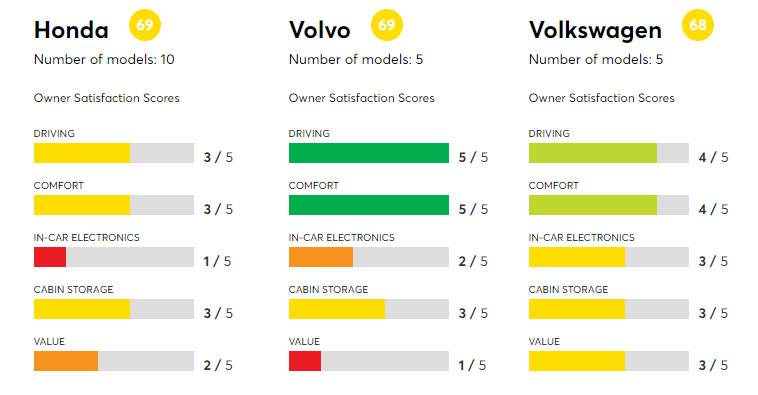This screenshot has height=395, width=758.
Task: Click the Honda brand heading
Action: point(71,30)
